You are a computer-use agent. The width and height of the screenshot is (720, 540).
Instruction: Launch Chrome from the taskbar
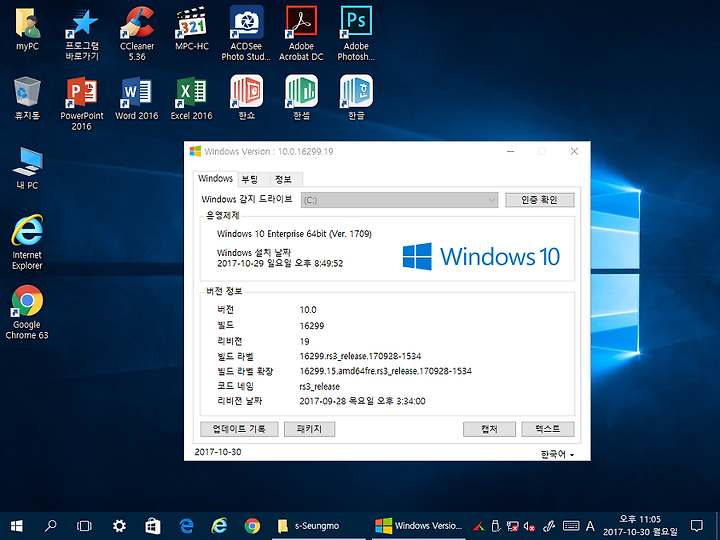(252, 526)
